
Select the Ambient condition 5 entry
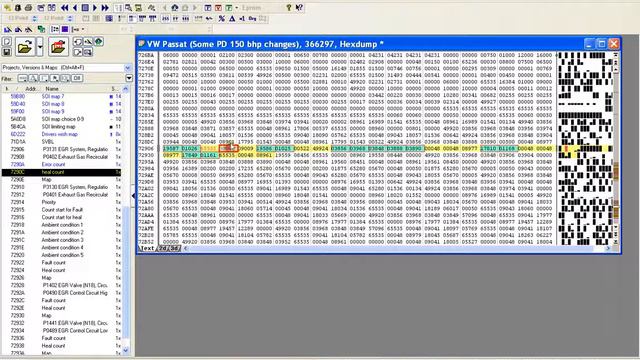61,255
